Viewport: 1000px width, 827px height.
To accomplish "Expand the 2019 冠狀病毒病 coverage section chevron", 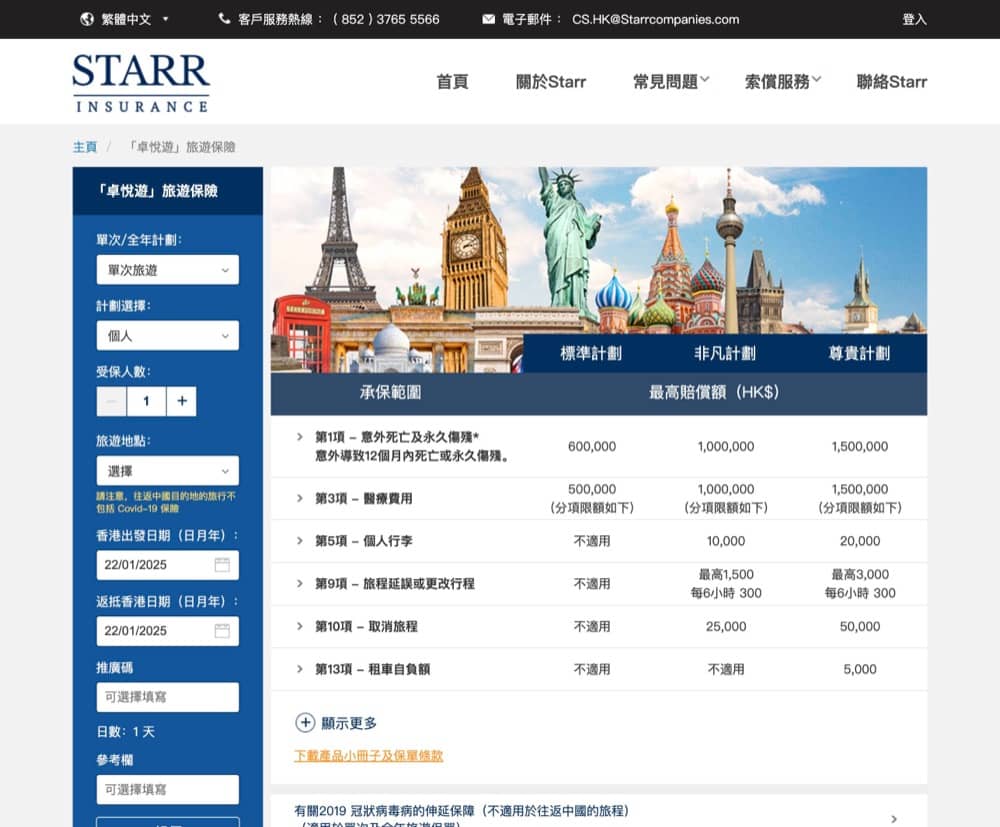I will [x=894, y=819].
